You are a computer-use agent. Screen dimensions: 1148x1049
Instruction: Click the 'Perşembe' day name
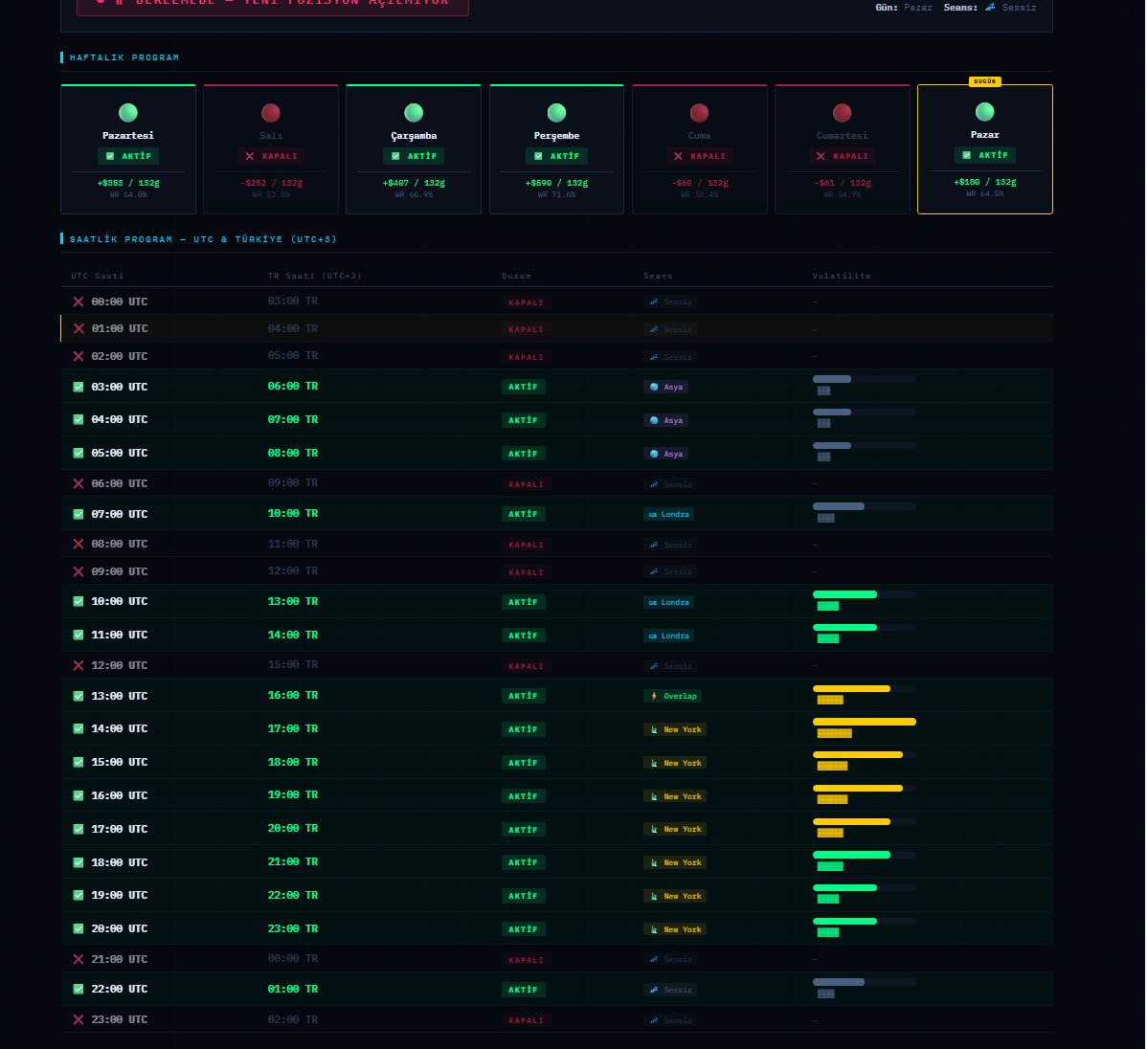(556, 136)
